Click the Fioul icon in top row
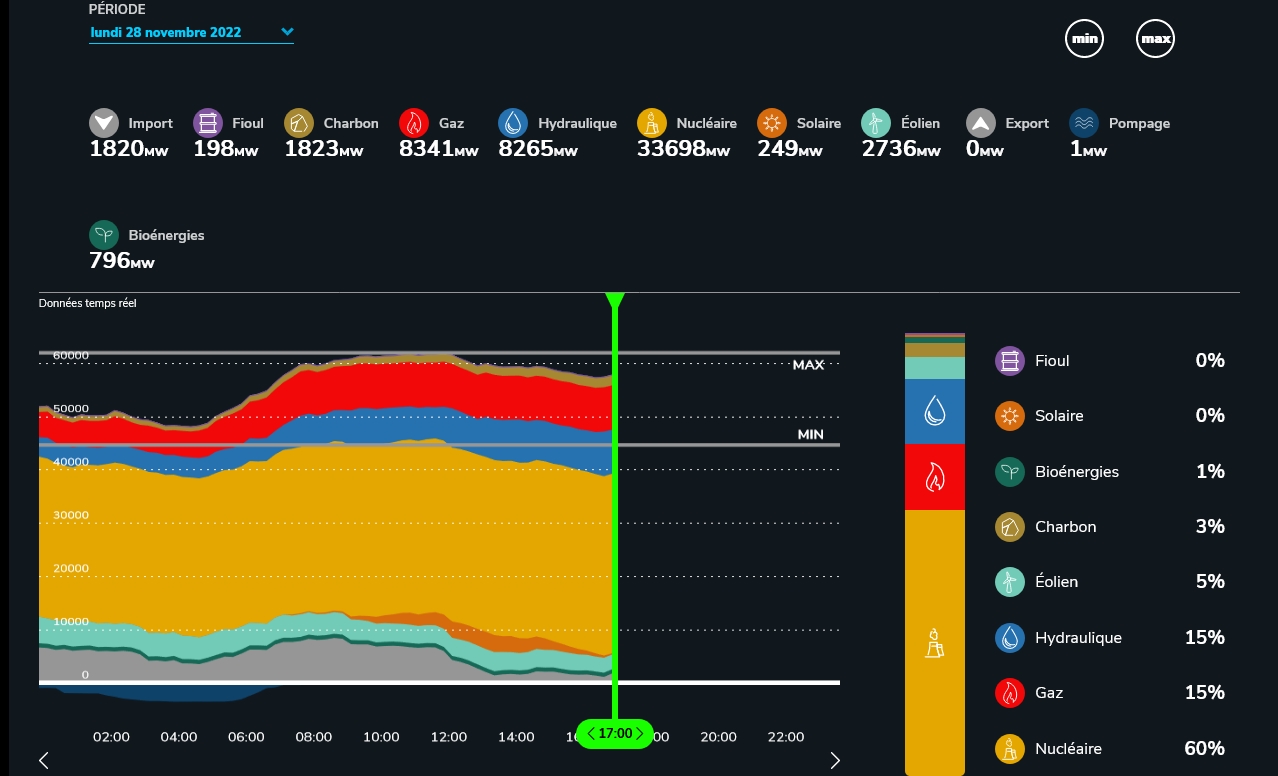The width and height of the screenshot is (1278, 776). point(208,123)
